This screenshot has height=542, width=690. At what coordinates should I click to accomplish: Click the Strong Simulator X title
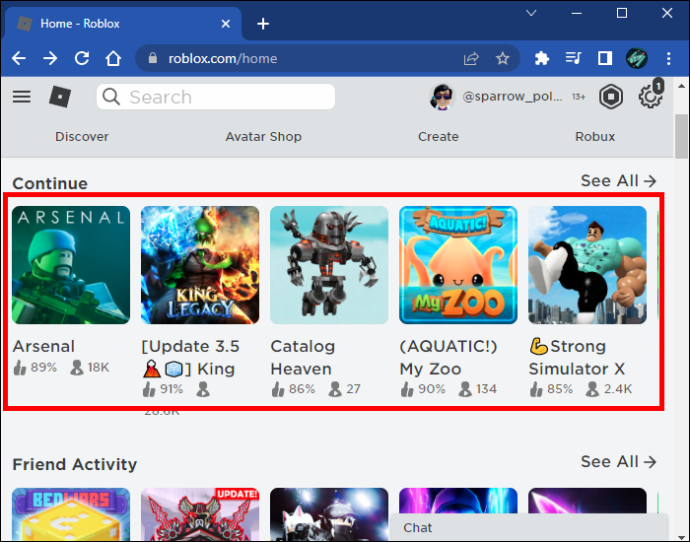tap(576, 357)
